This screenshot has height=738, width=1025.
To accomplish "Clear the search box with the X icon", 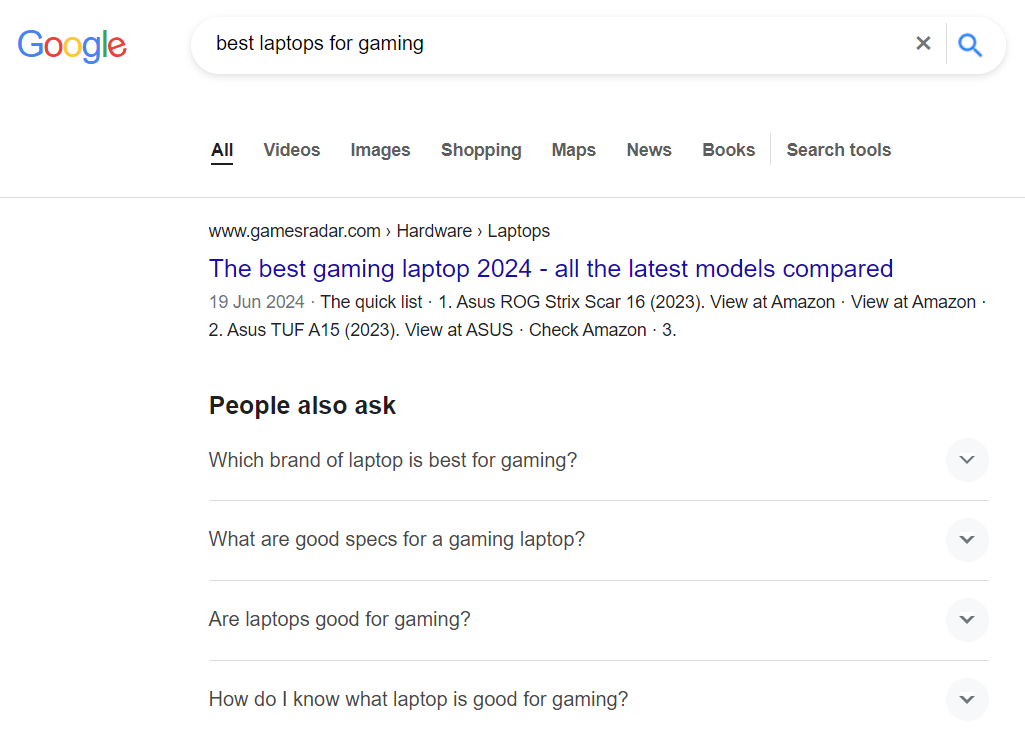I will [923, 43].
